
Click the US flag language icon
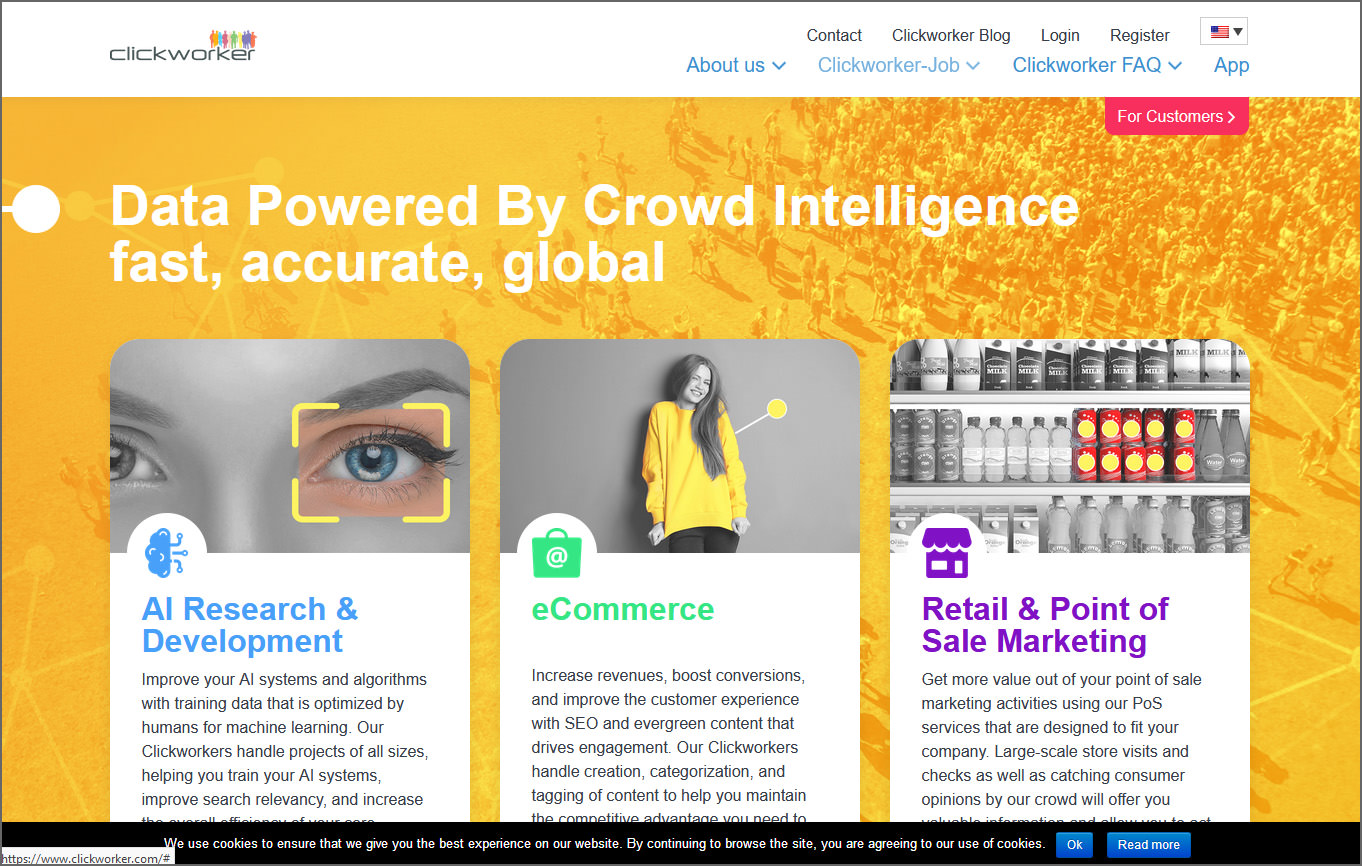click(1224, 32)
